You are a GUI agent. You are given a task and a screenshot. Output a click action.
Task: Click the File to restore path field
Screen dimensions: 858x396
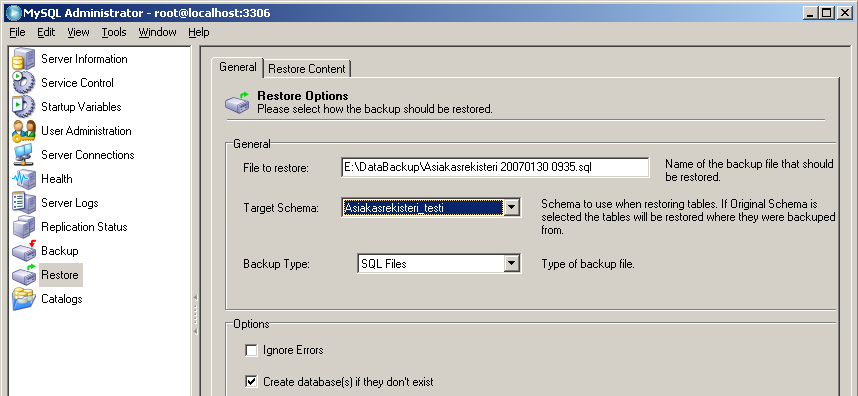coord(495,167)
